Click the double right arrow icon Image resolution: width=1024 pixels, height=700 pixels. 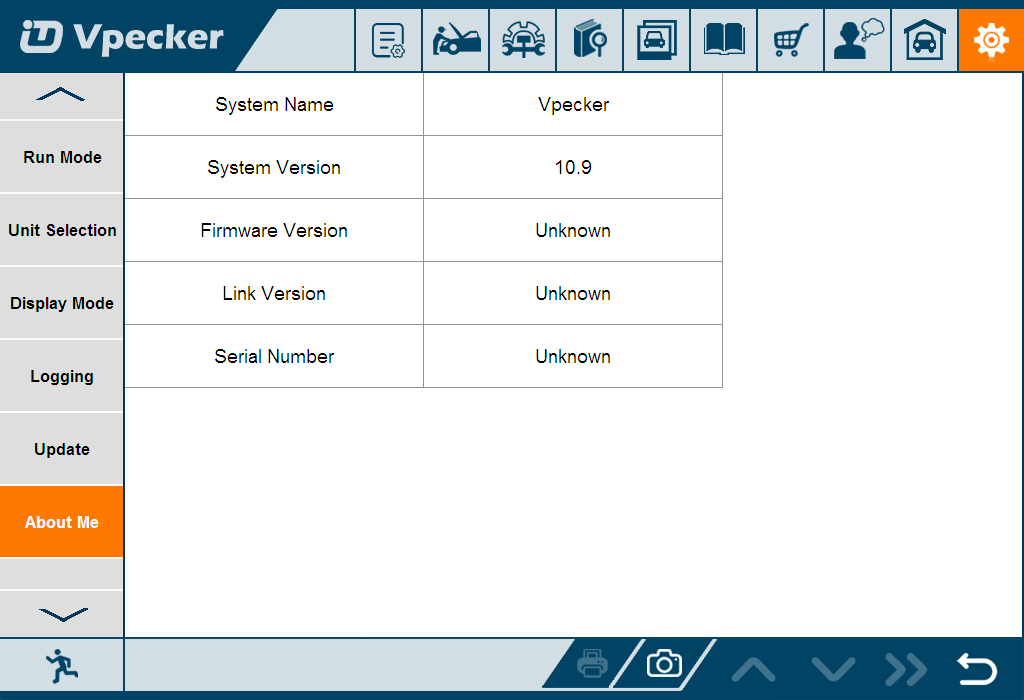point(906,669)
